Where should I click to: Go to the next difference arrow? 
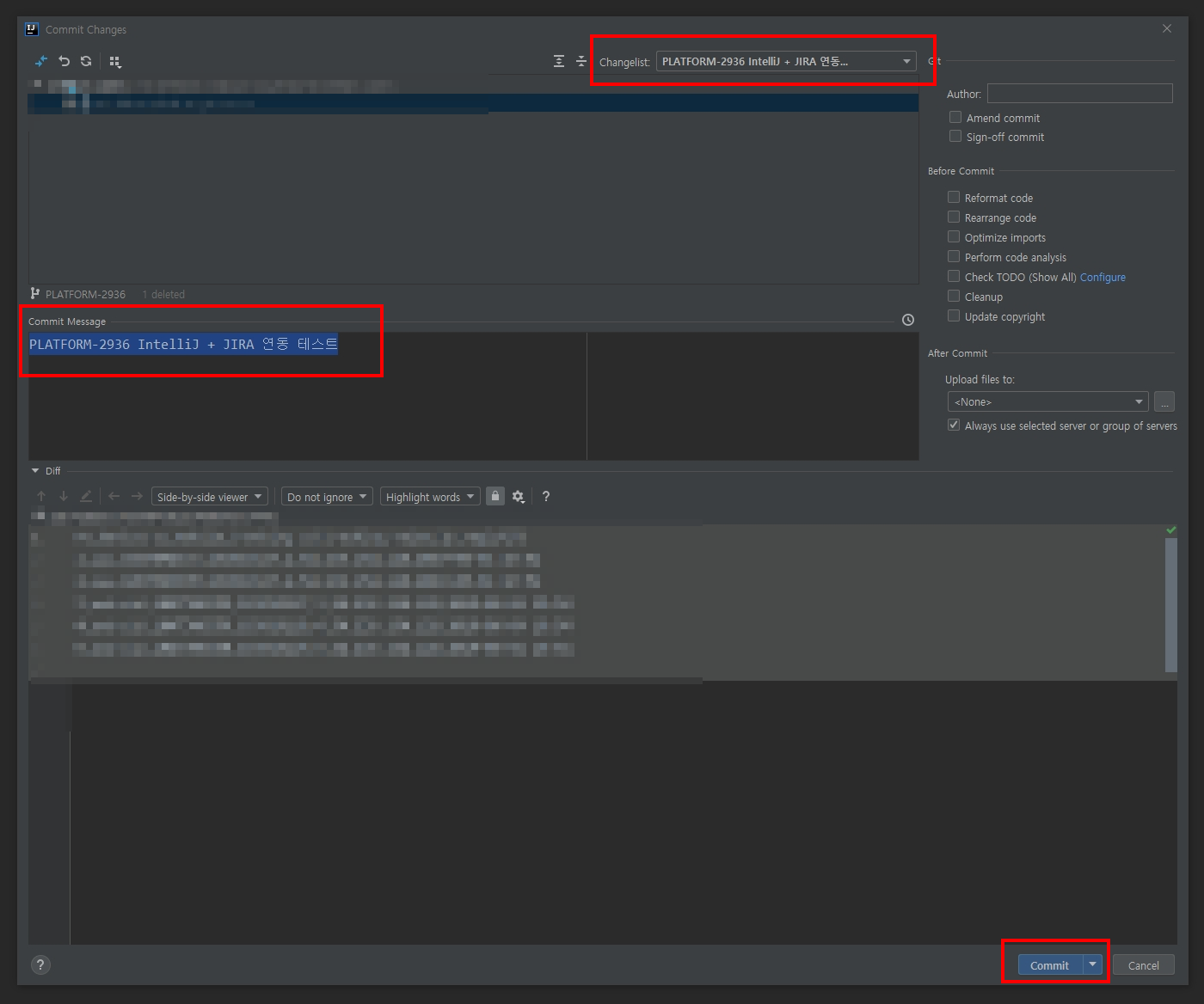64,496
